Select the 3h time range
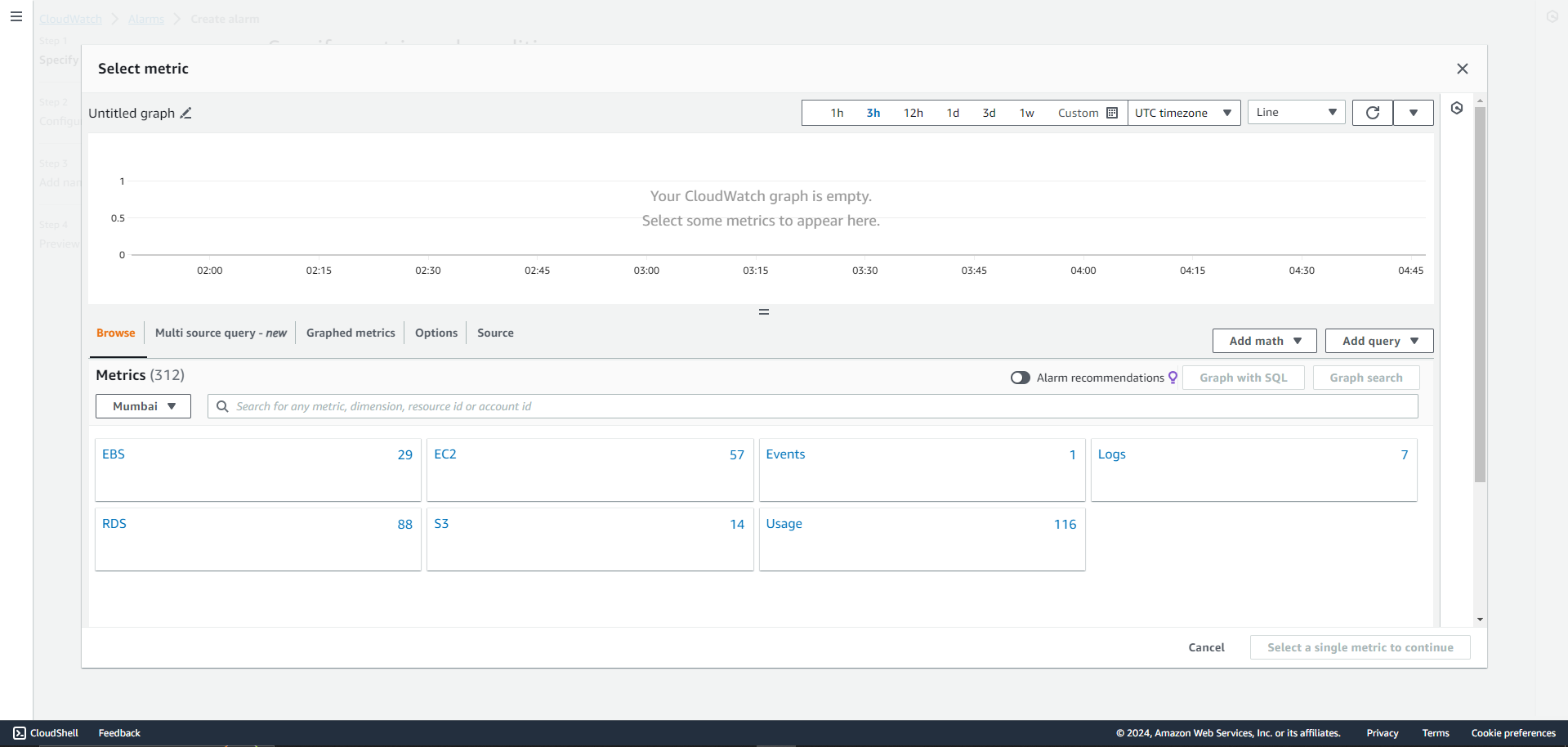The height and width of the screenshot is (747, 1568). [x=873, y=113]
